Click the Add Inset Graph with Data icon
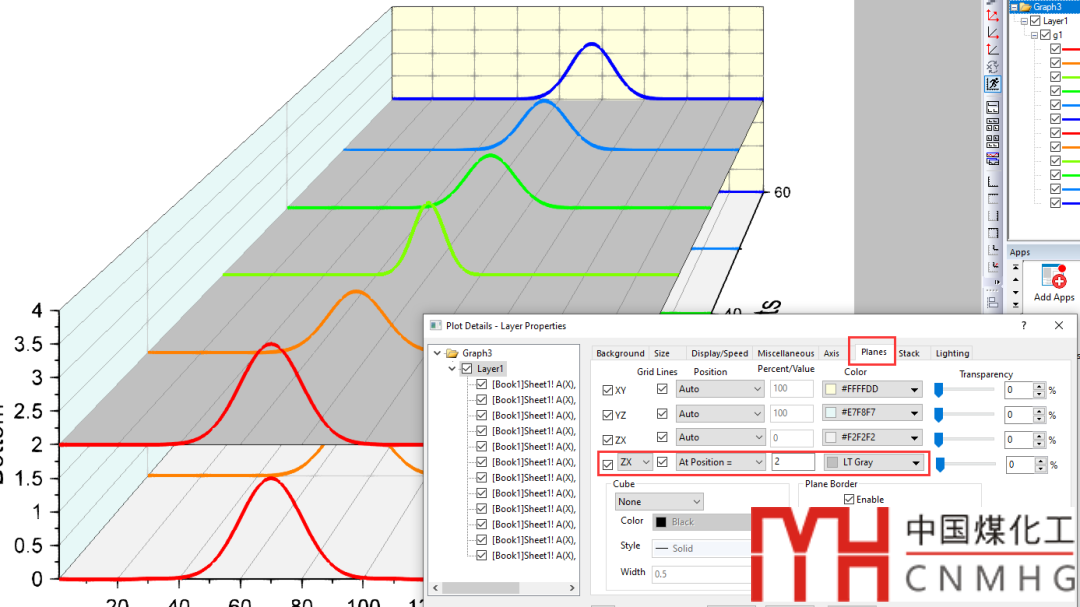 (x=993, y=266)
